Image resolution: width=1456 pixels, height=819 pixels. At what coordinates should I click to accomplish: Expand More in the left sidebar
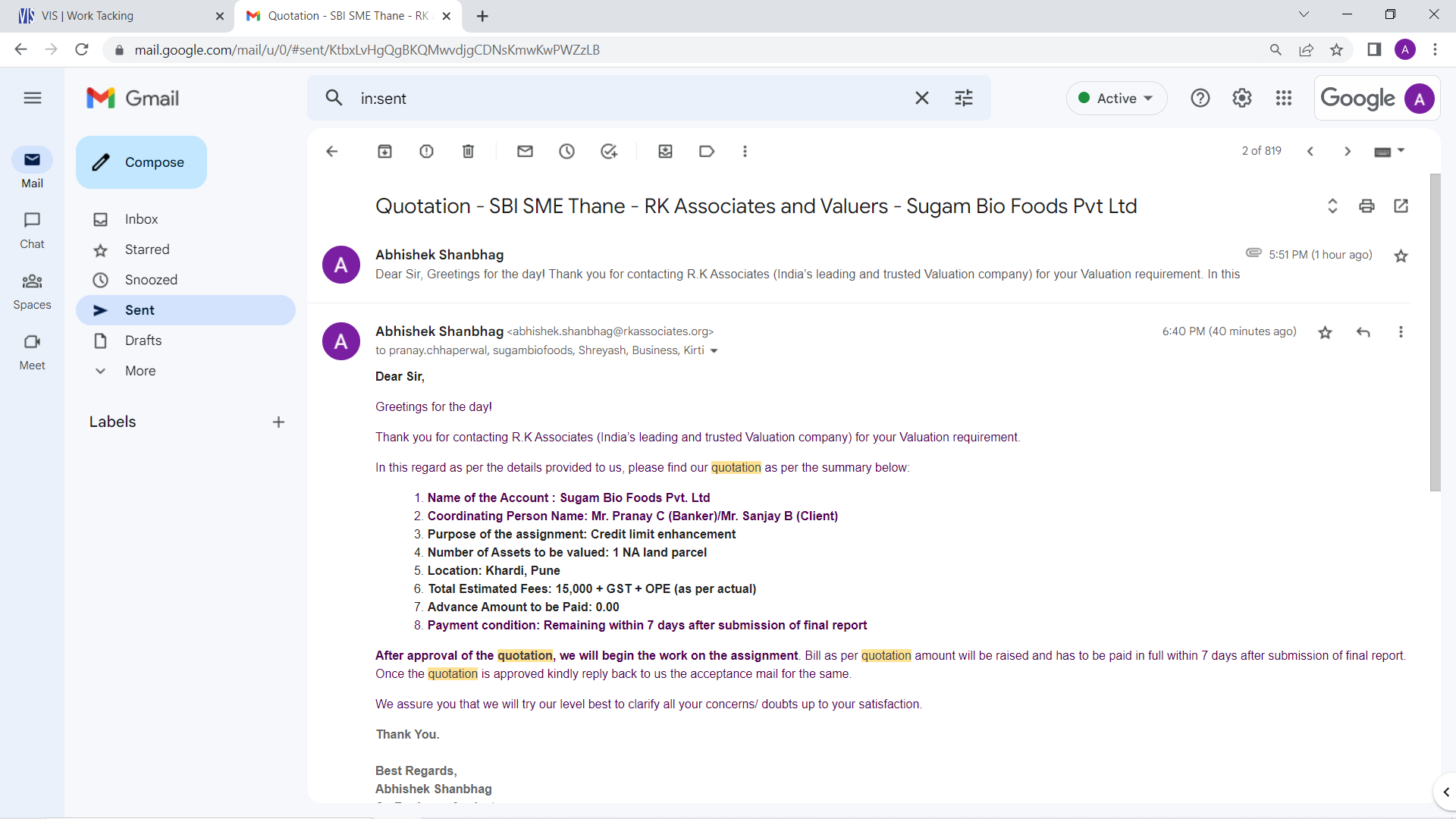coord(140,371)
